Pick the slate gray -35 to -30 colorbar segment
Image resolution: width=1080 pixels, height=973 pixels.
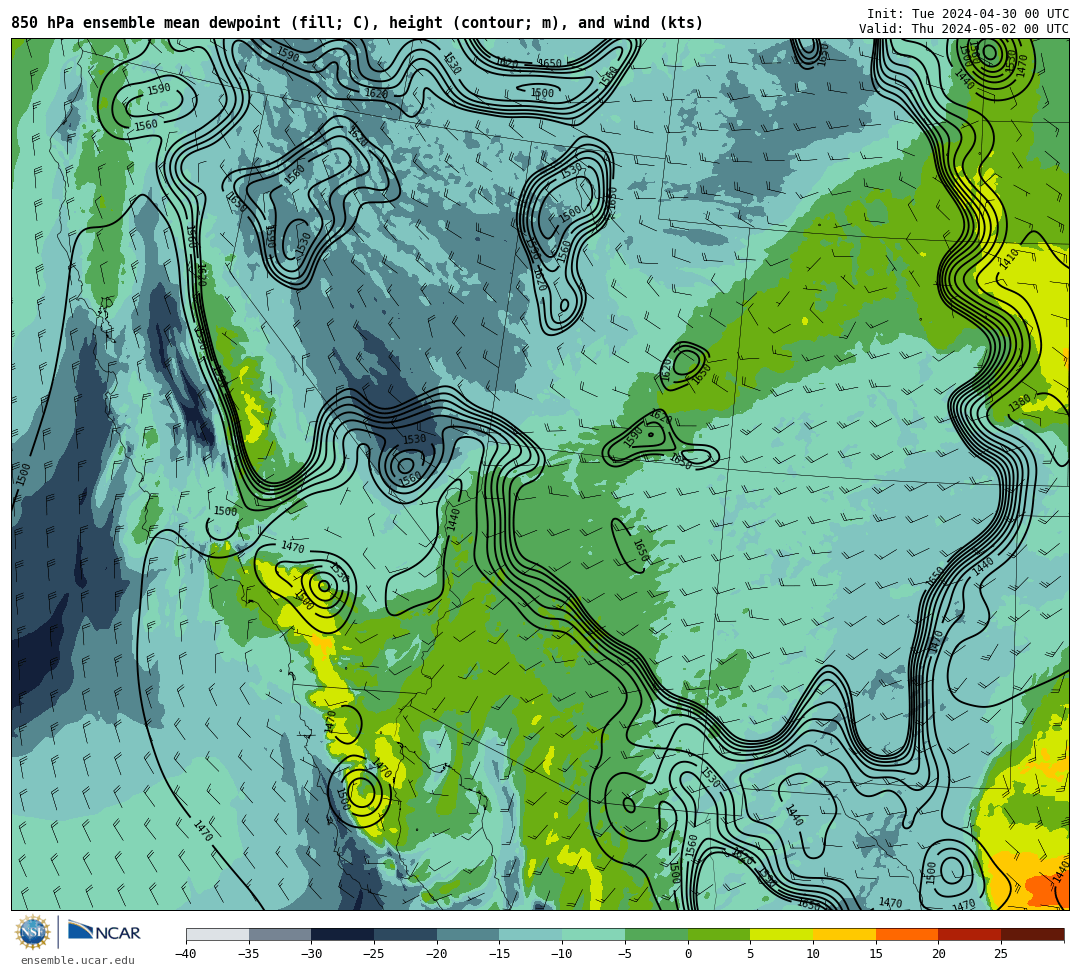(280, 934)
